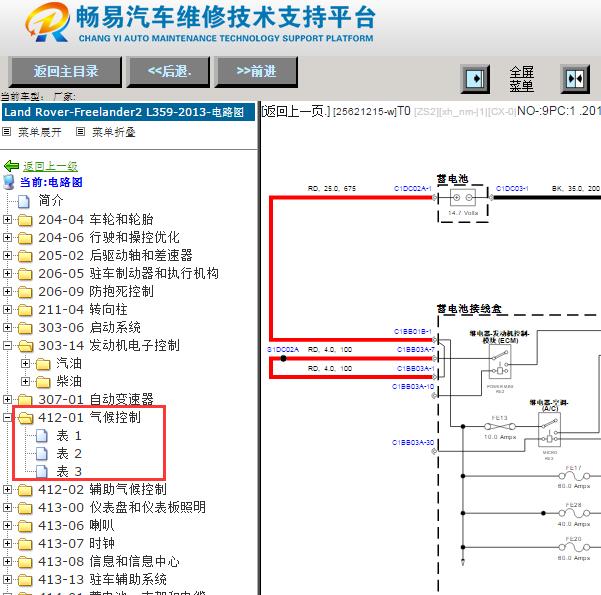Click the ECM relay symbol in the diagram
Image resolution: width=601 pixels, height=595 pixels.
[x=500, y=362]
